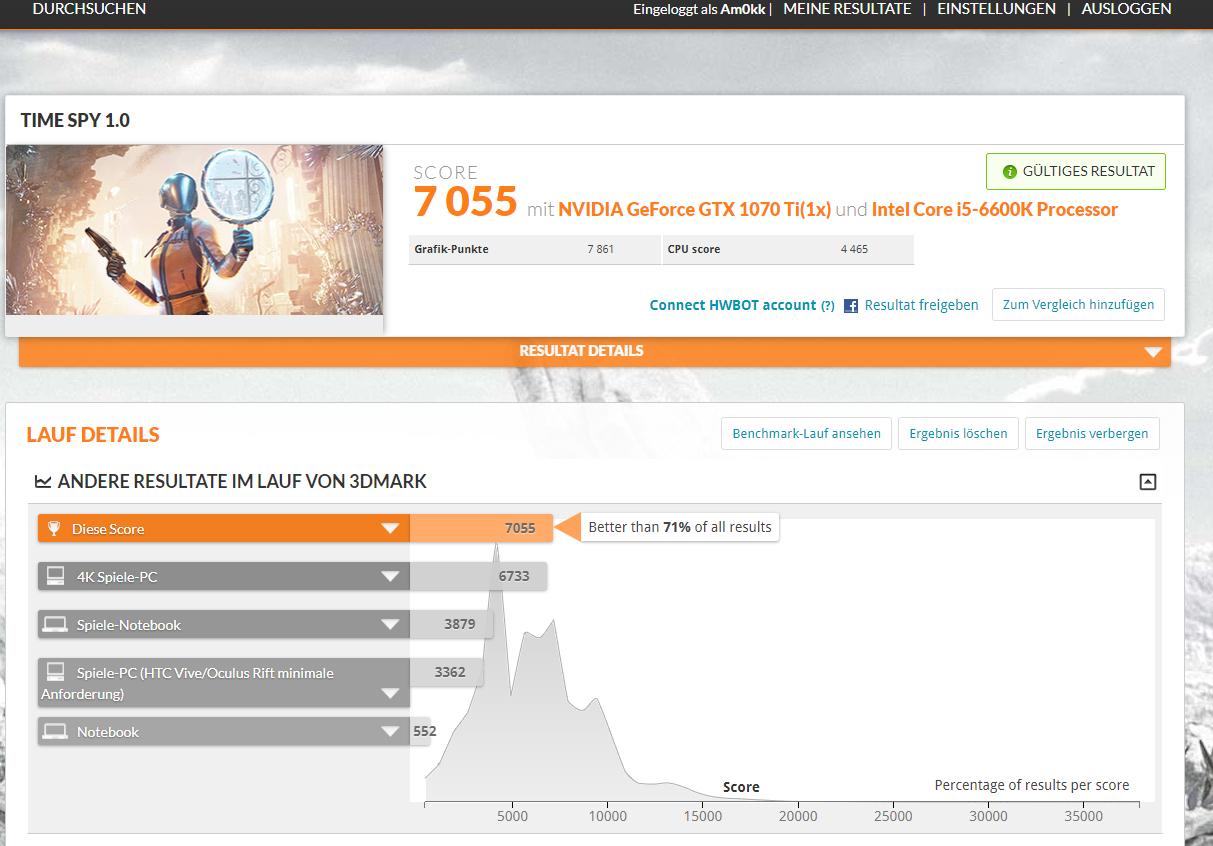Click the 10000 axis label on the chart
Viewport: 1213px width, 846px height.
click(x=608, y=816)
